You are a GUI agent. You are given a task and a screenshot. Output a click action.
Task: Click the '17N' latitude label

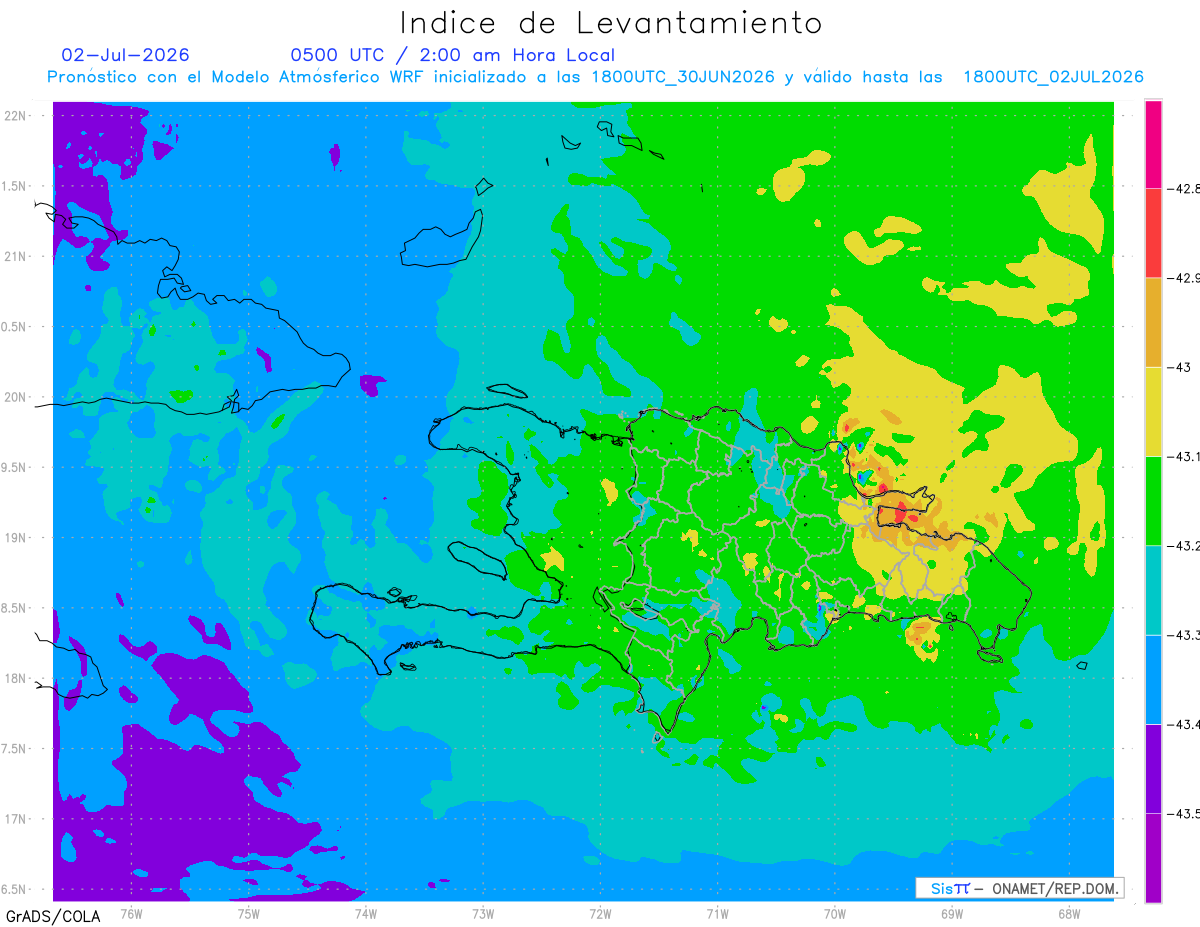click(x=15, y=819)
